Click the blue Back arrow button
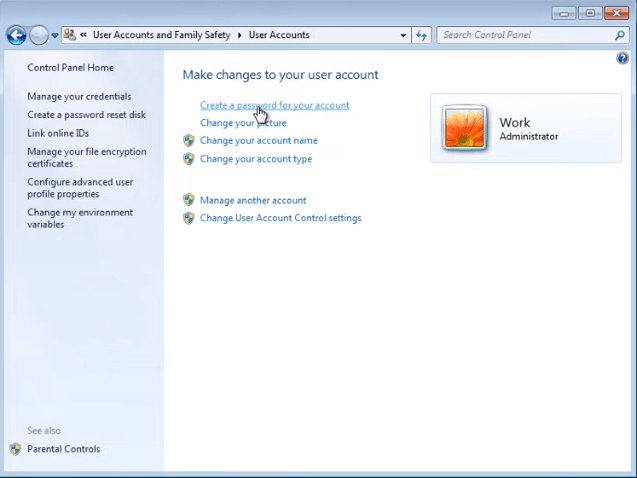Screen dimensions: 637x478 [16, 35]
